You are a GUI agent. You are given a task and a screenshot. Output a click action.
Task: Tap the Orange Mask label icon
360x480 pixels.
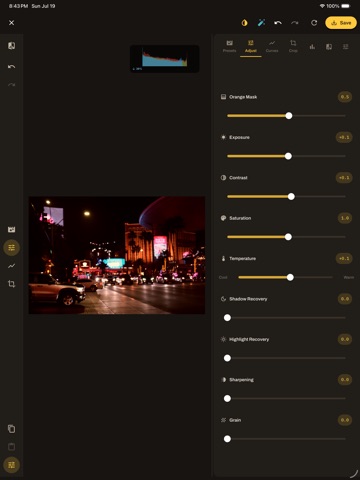(x=223, y=97)
